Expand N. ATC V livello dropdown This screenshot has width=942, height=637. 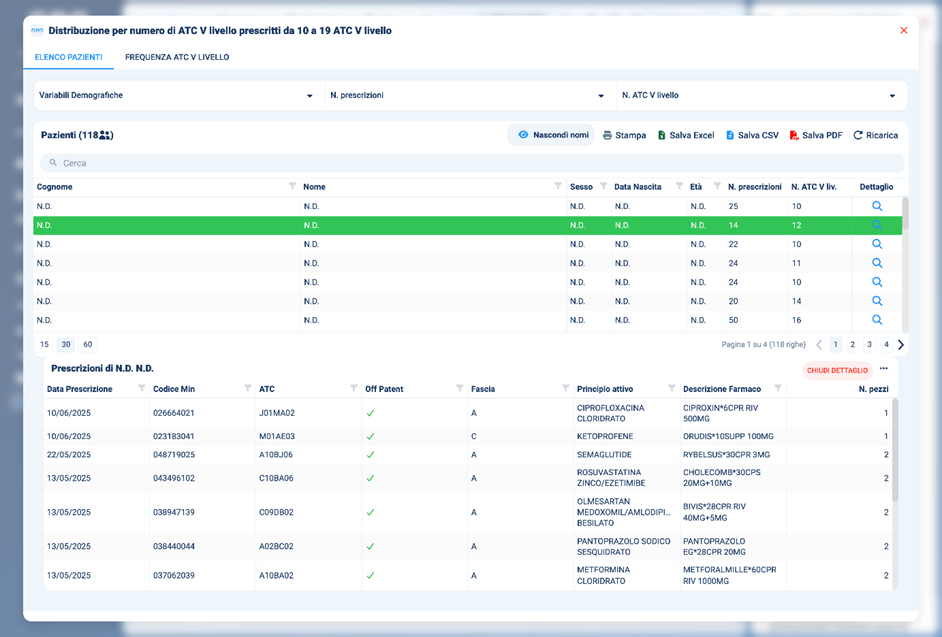point(760,96)
